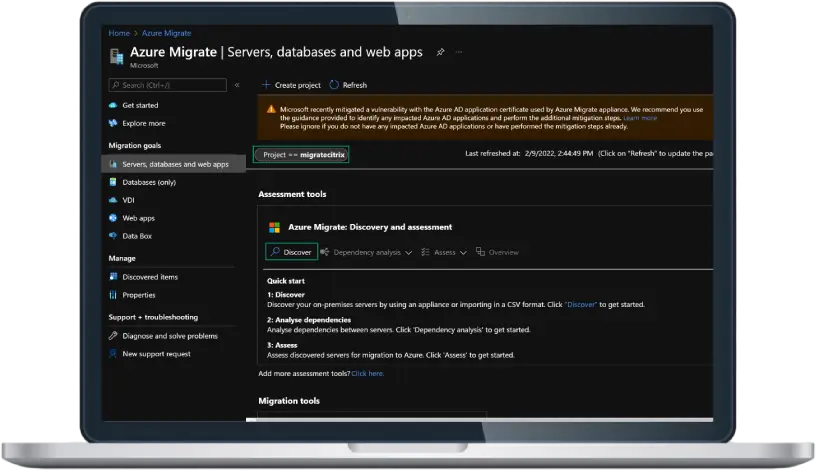
Task: Click the circular Refresh icon
Action: (334, 84)
